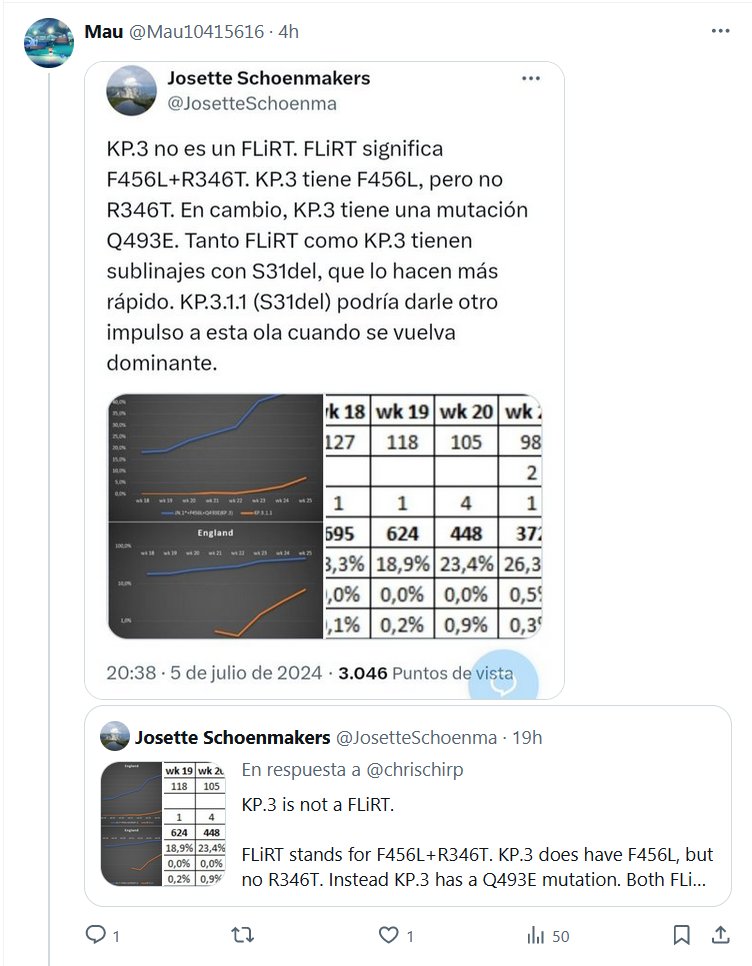Open Mau's display name link
This screenshot has height=966, width=752.
pyautogui.click(x=103, y=31)
